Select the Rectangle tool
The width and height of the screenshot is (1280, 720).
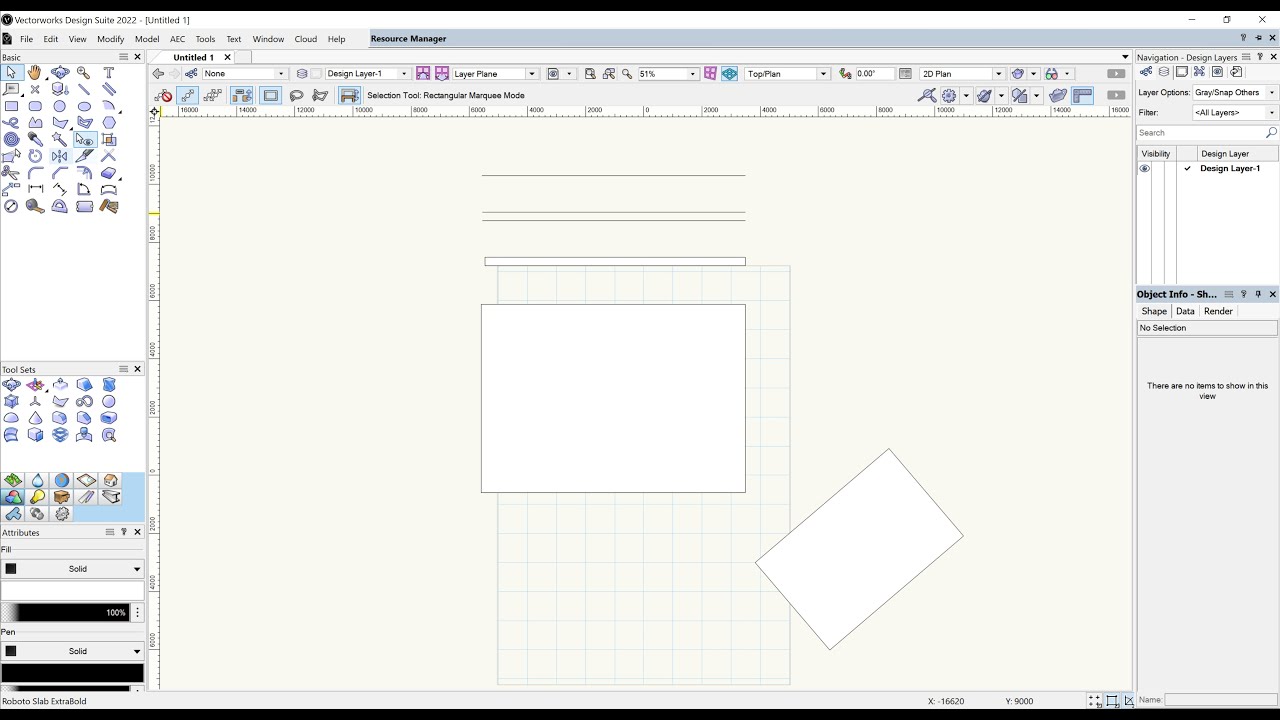click(x=11, y=106)
